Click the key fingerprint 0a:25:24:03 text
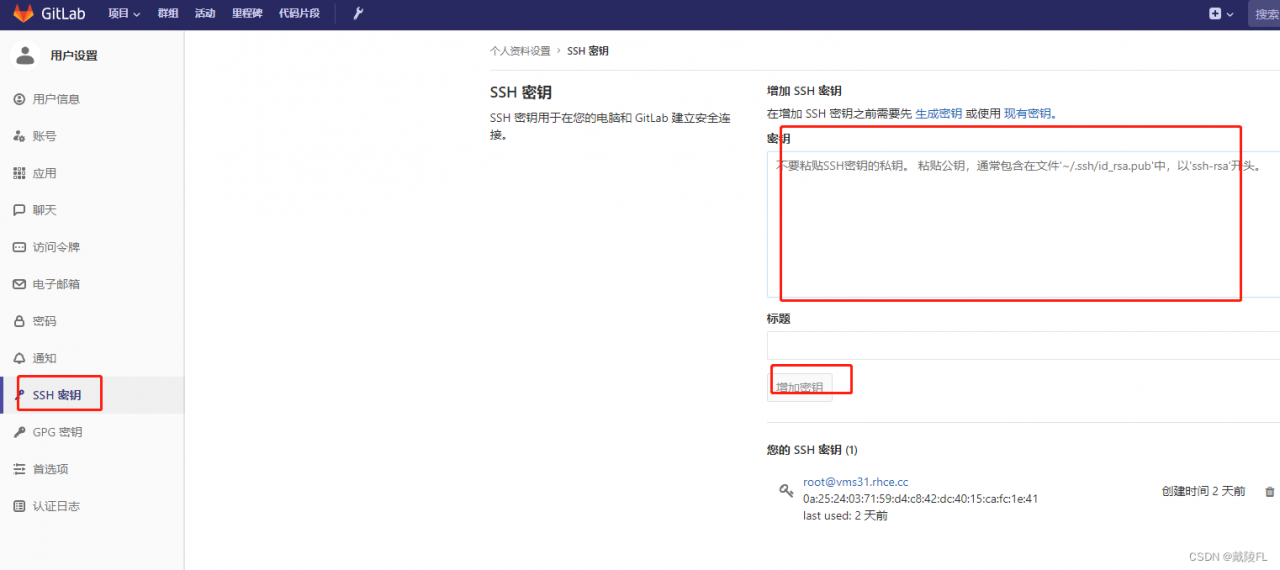The height and width of the screenshot is (570, 1280). click(921, 499)
